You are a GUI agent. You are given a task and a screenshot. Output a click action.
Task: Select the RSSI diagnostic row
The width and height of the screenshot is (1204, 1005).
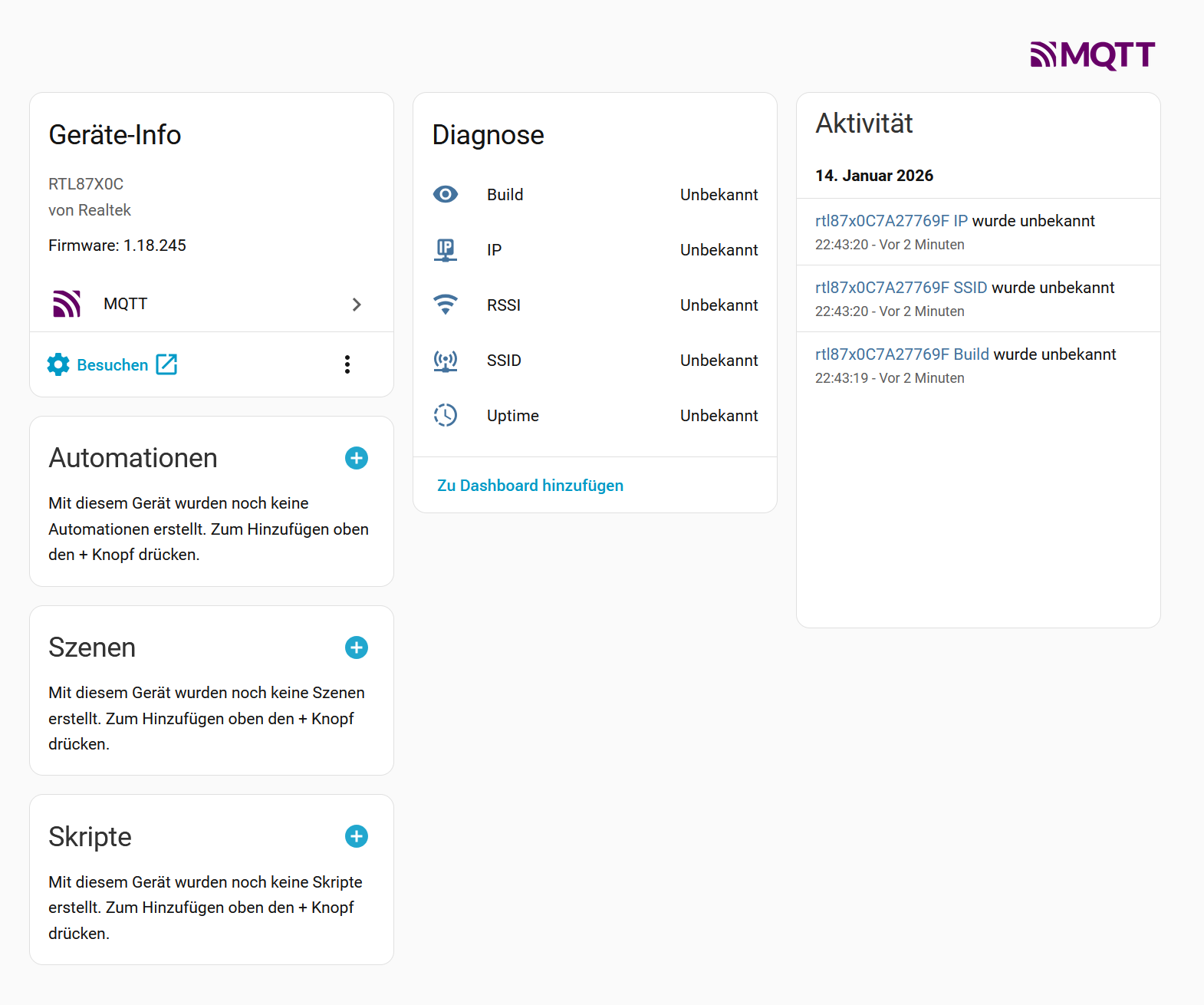pyautogui.click(x=595, y=305)
